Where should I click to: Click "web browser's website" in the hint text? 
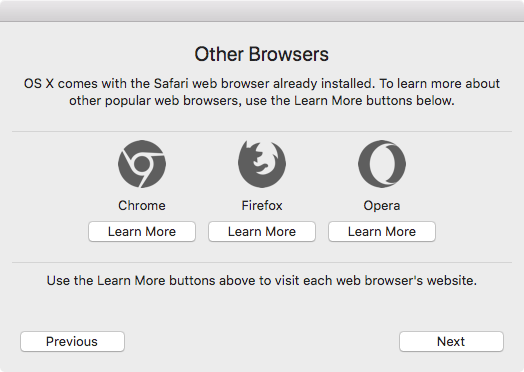406,280
